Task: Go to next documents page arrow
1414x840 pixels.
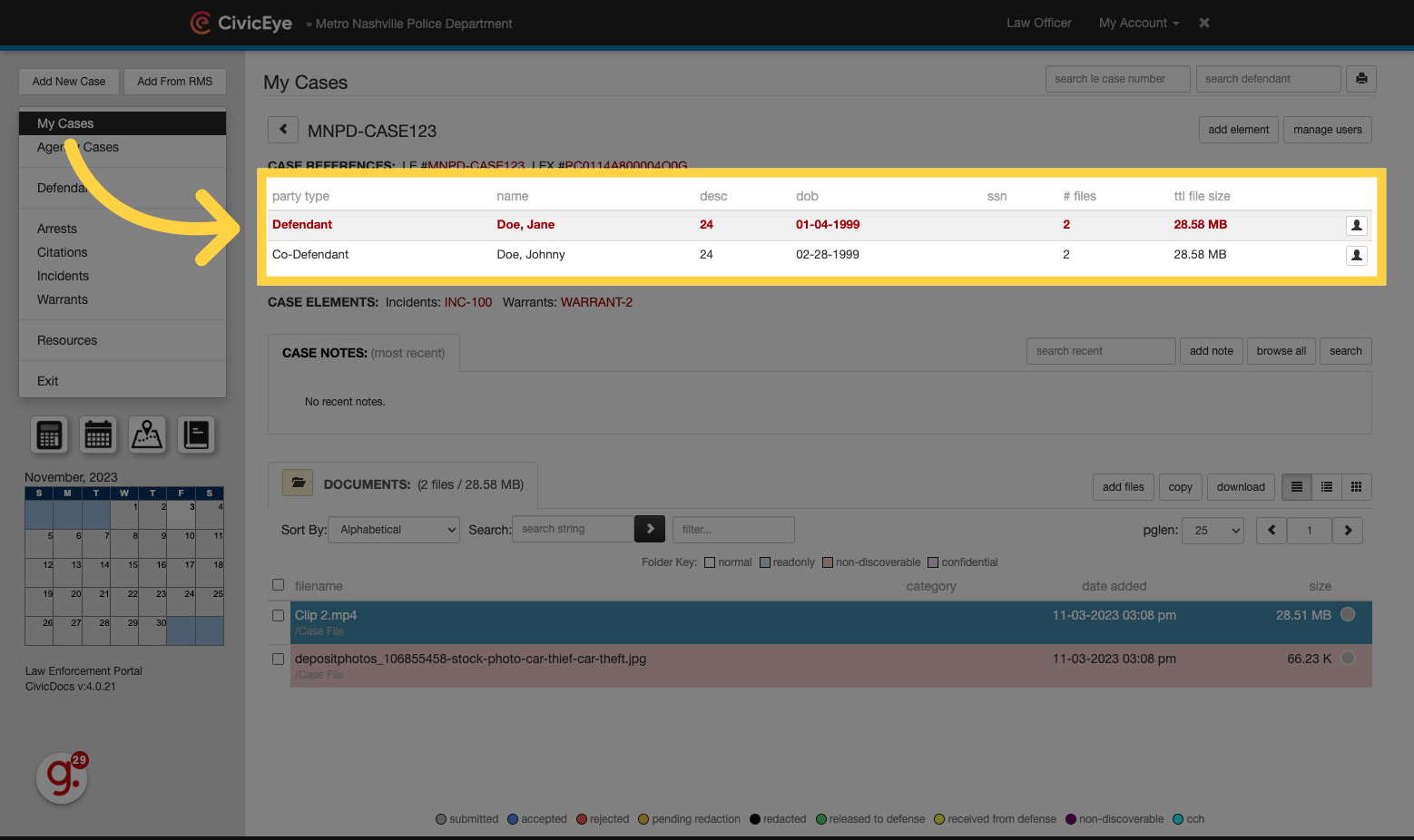Action: [1348, 531]
